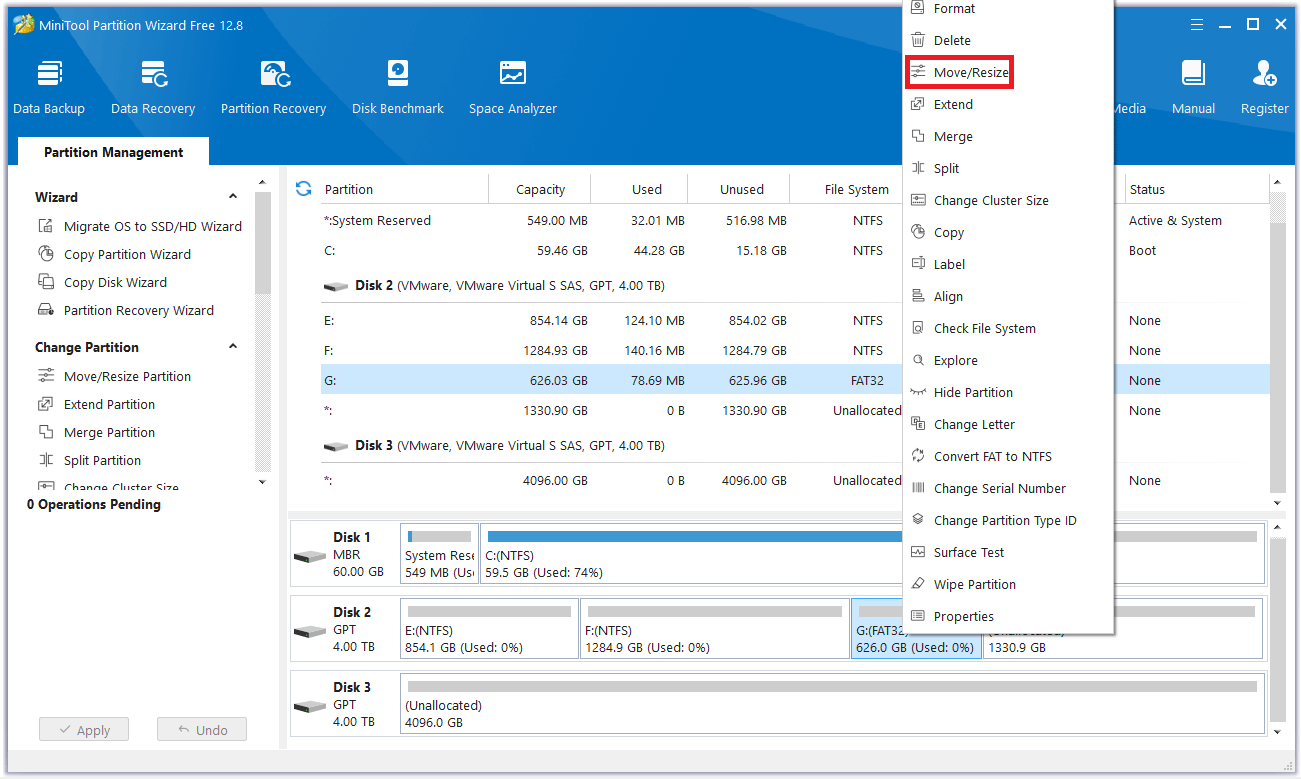Choose Convert FAT to NTFS
Image resolution: width=1301 pixels, height=779 pixels.
tap(1008, 456)
